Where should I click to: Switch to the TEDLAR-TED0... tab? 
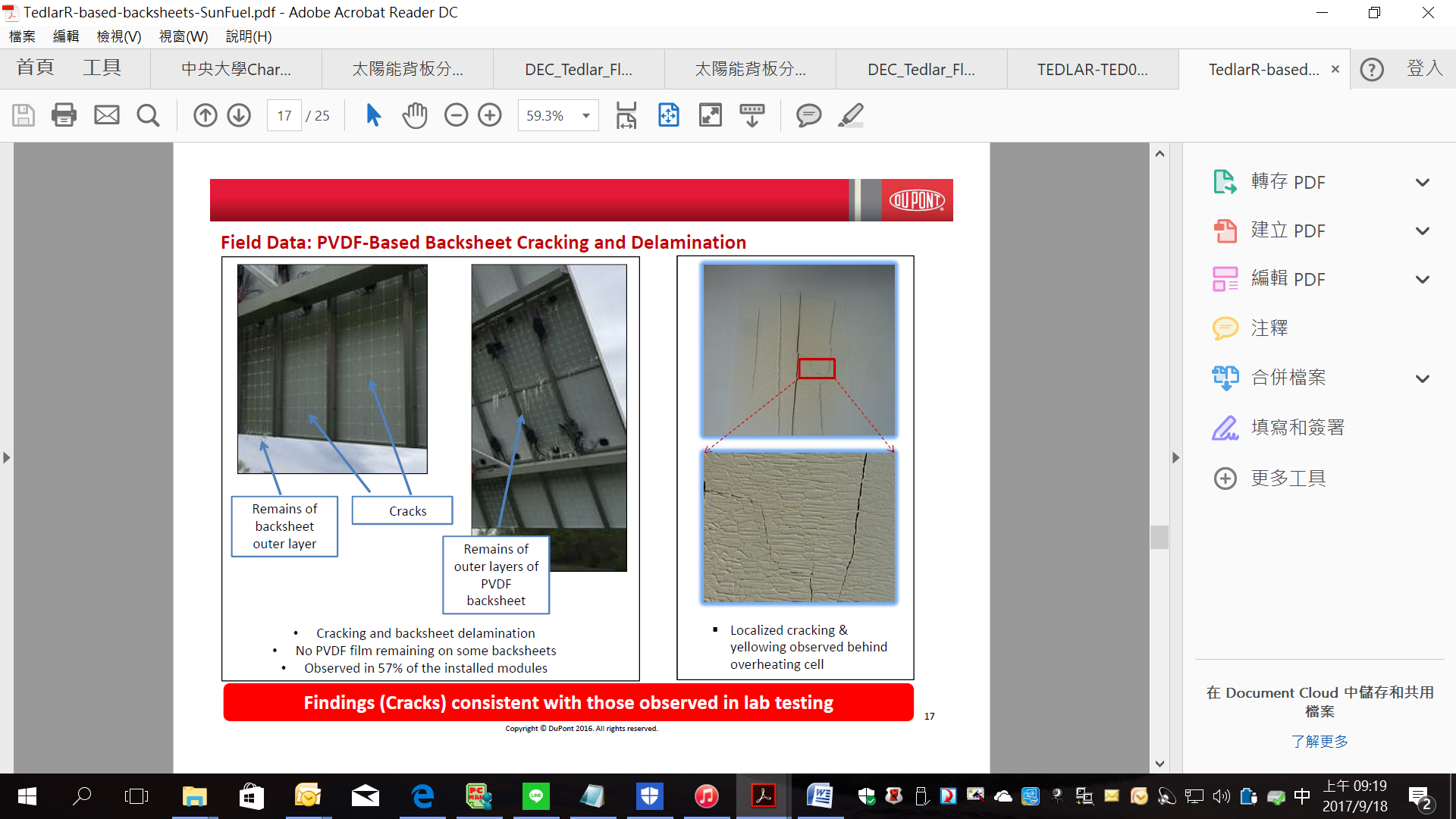[1092, 70]
